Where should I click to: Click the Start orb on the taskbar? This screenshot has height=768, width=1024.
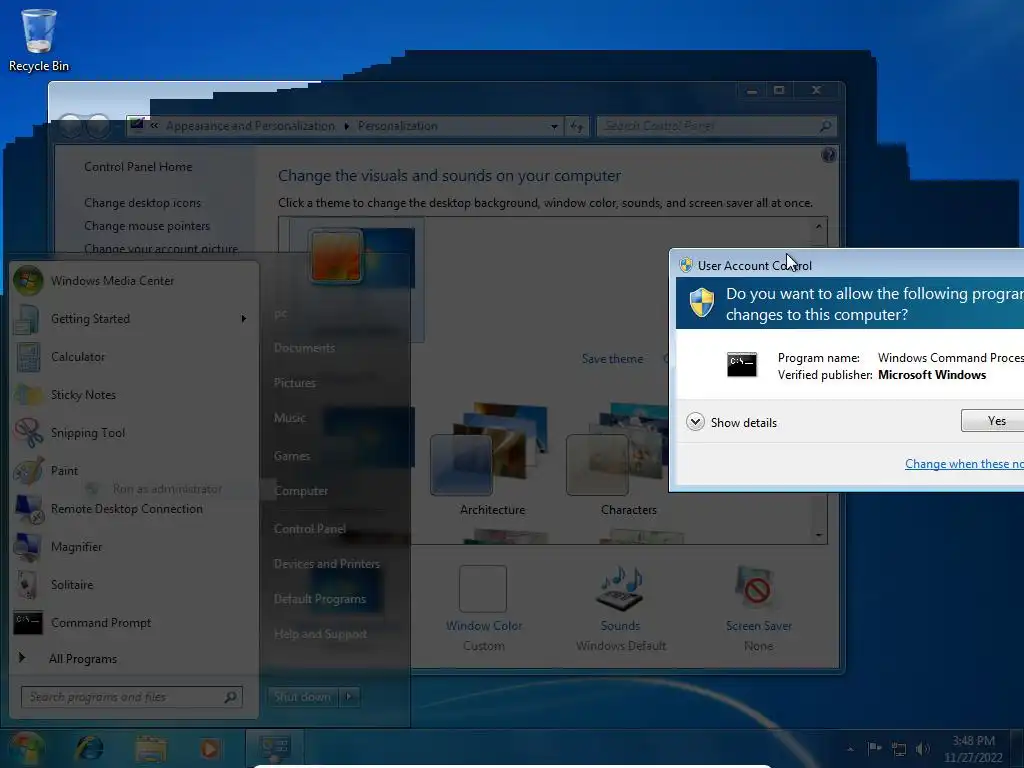(27, 748)
